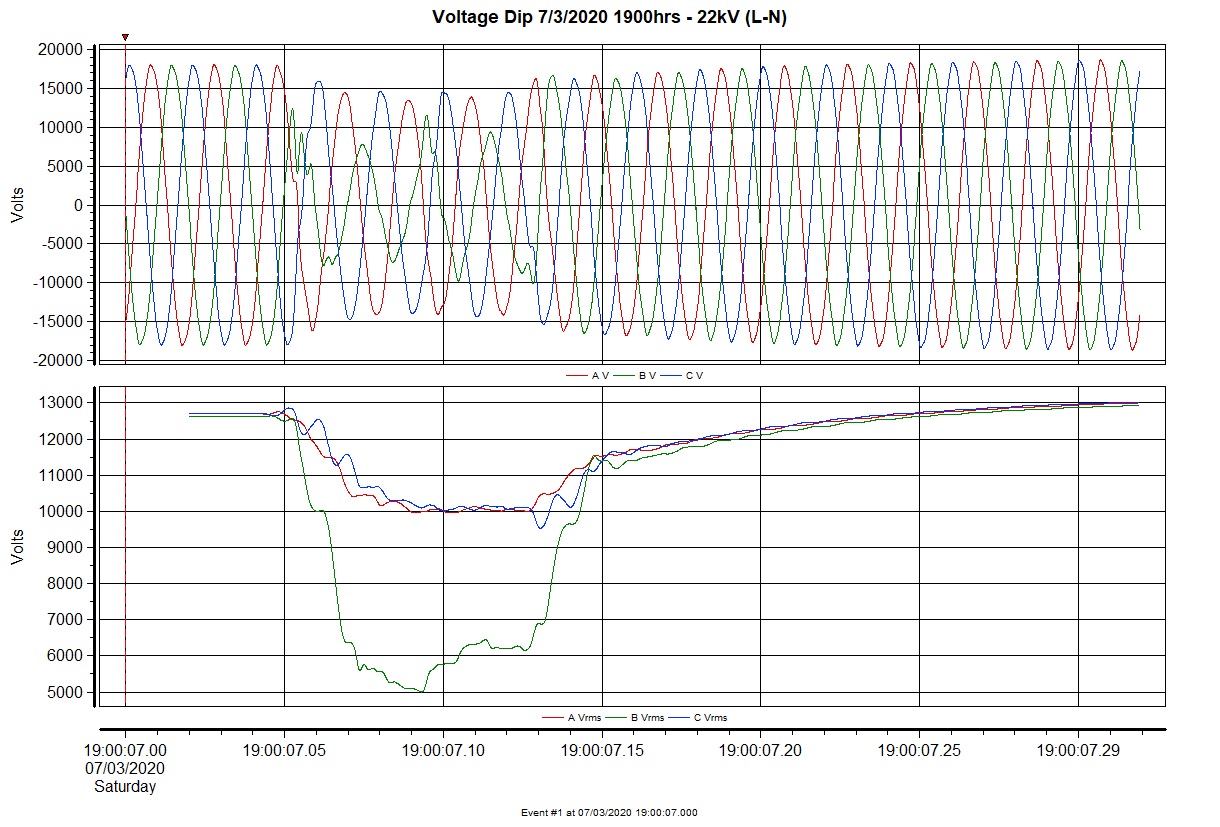
Task: Toggle the "A V" legend entry
Action: [600, 374]
